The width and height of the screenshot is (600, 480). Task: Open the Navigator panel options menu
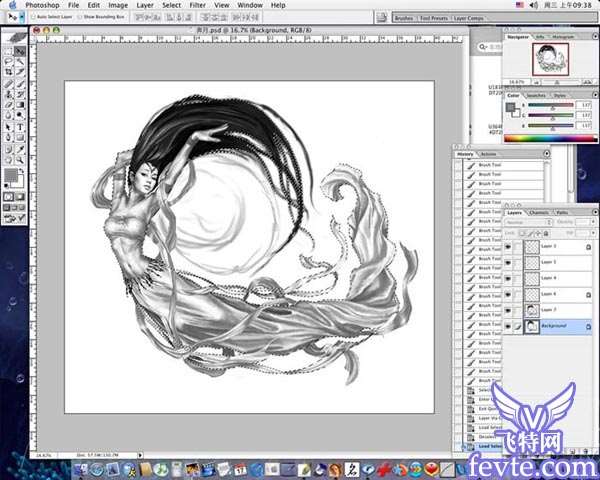coord(595,36)
